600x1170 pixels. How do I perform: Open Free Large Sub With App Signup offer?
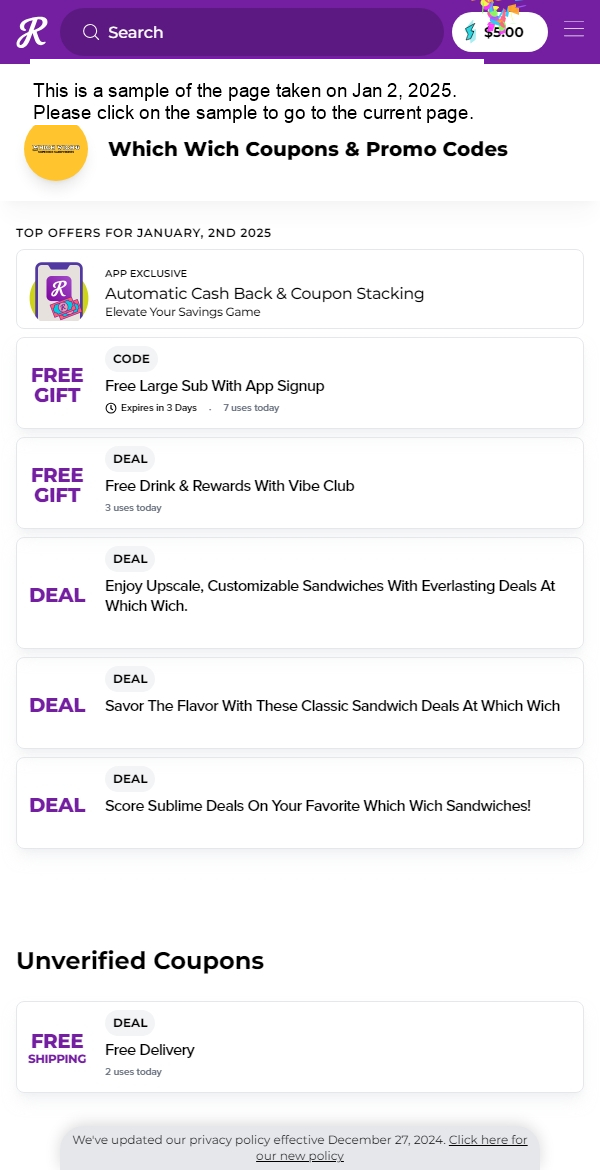[x=300, y=383]
